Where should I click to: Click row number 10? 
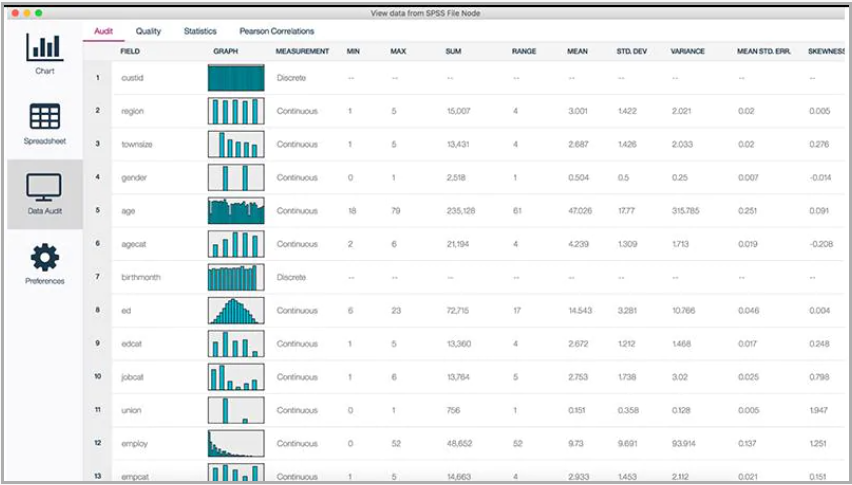(98, 376)
